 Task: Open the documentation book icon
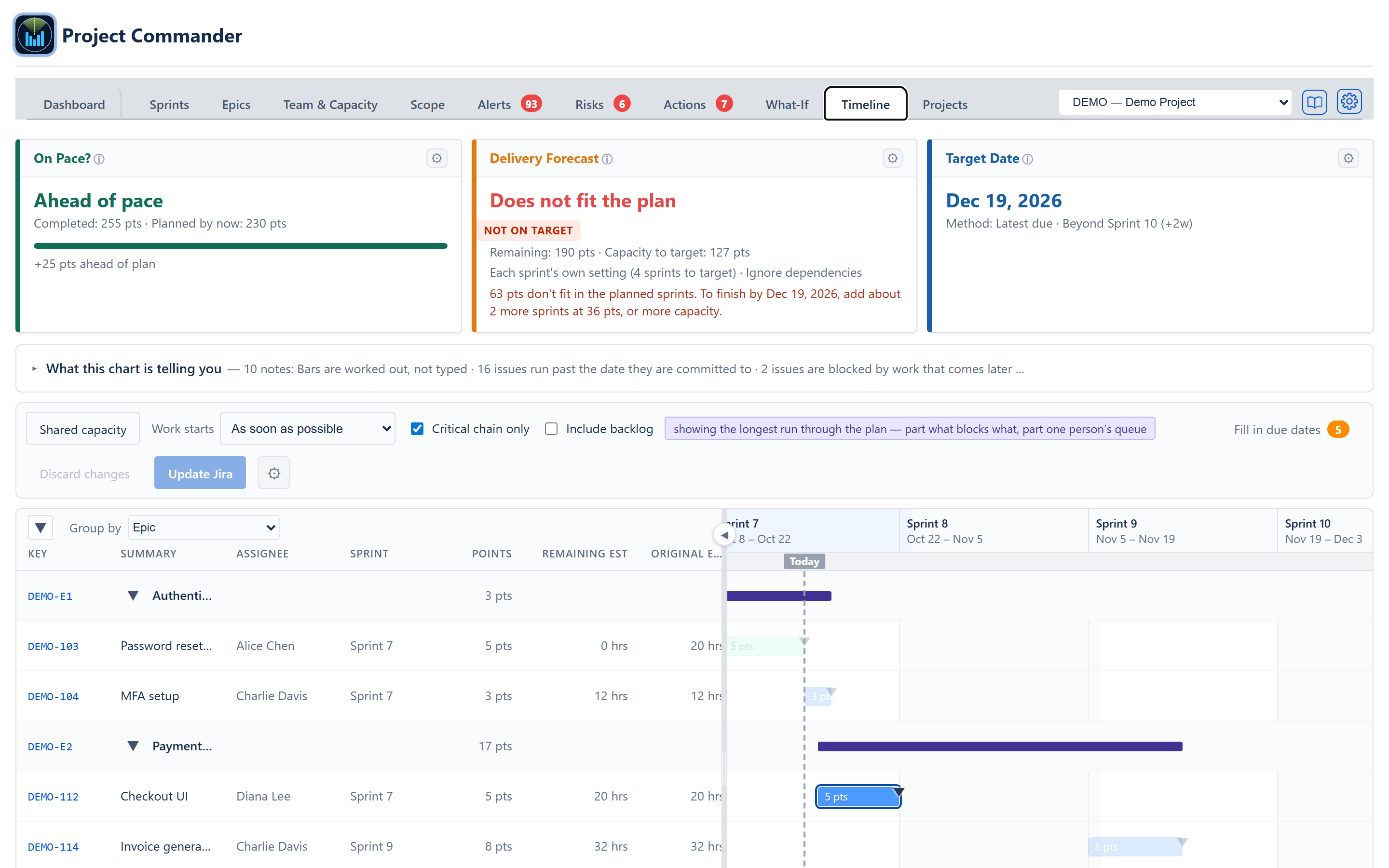(1314, 102)
